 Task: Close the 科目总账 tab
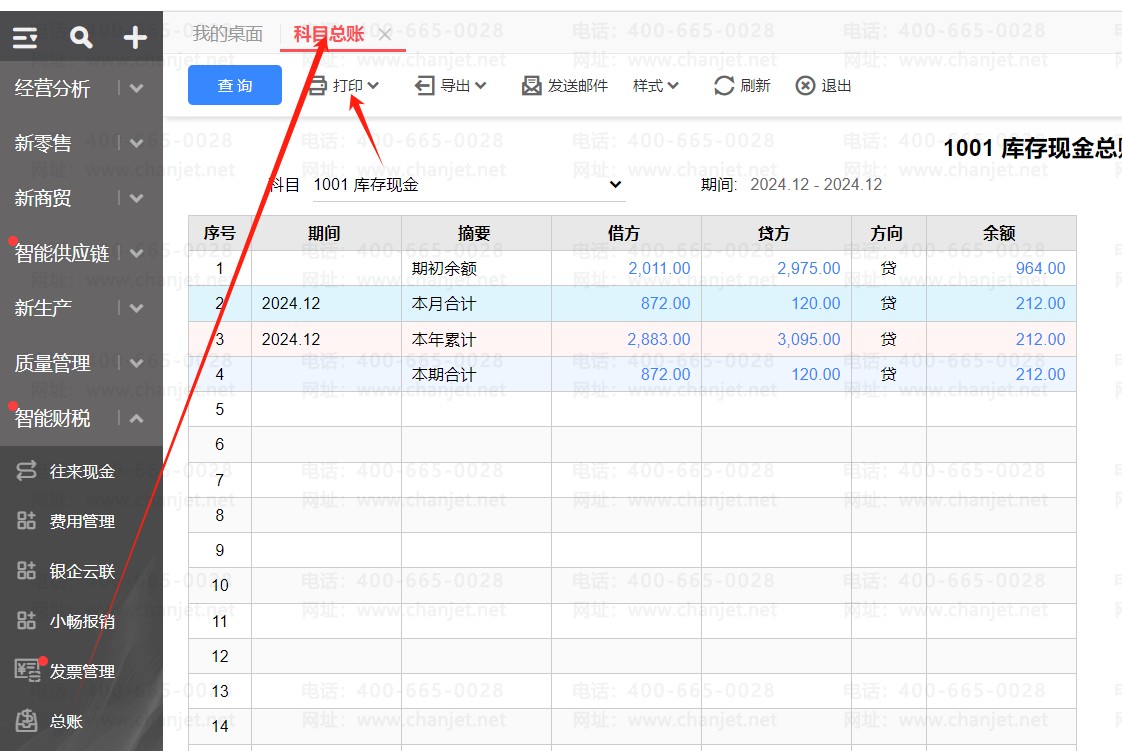pyautogui.click(x=385, y=35)
